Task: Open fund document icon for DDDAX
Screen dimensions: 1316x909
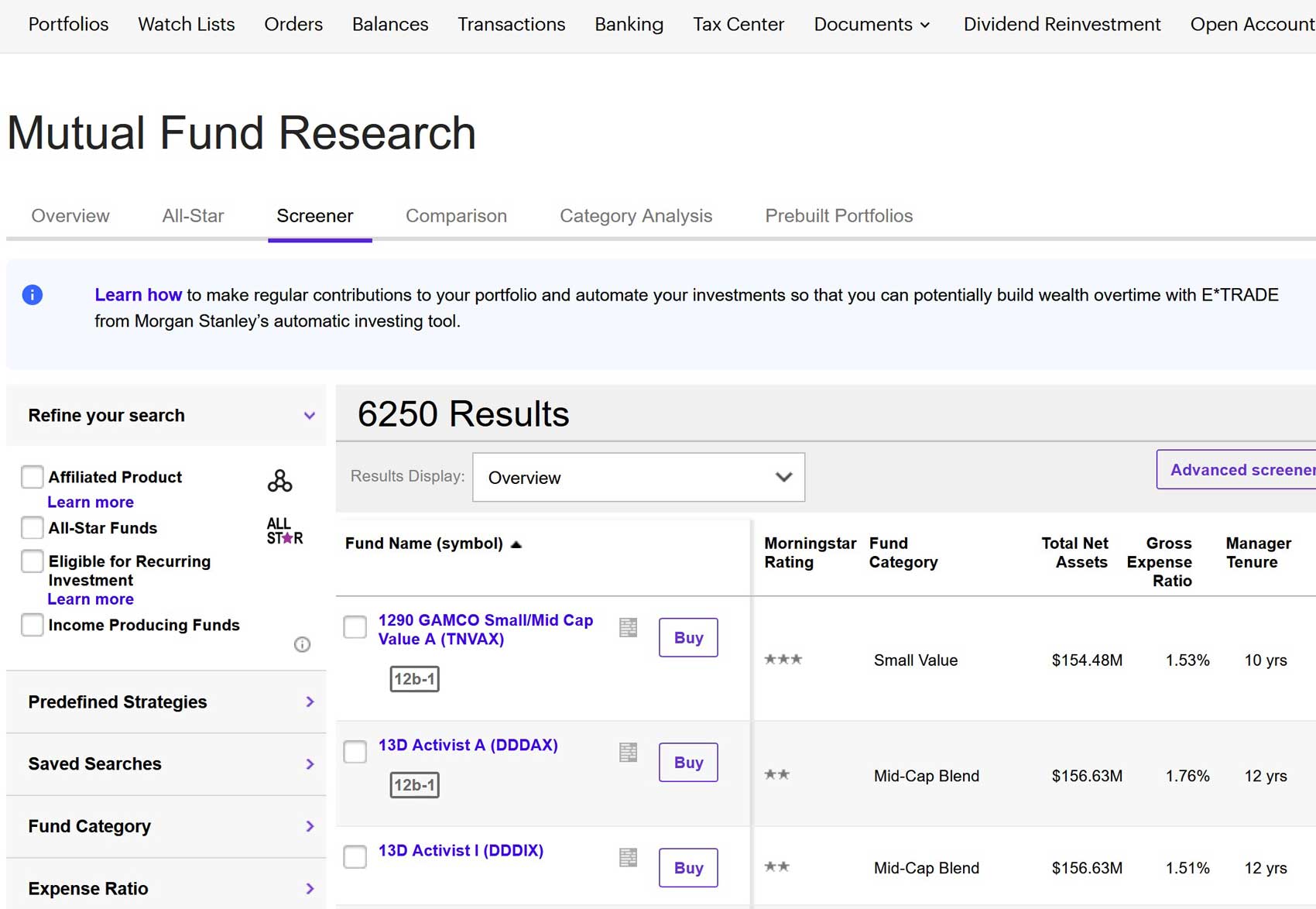Action: [629, 752]
